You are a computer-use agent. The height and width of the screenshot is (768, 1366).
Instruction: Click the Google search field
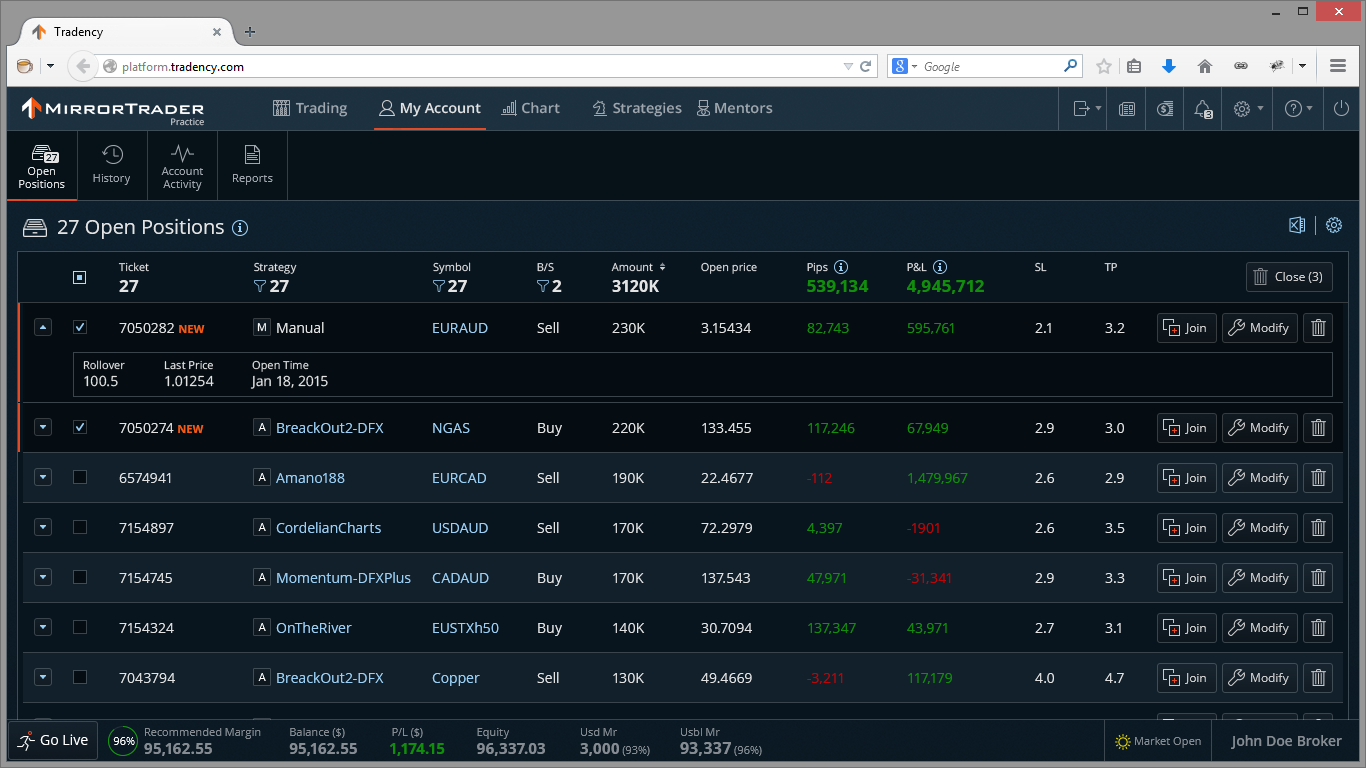pos(985,67)
